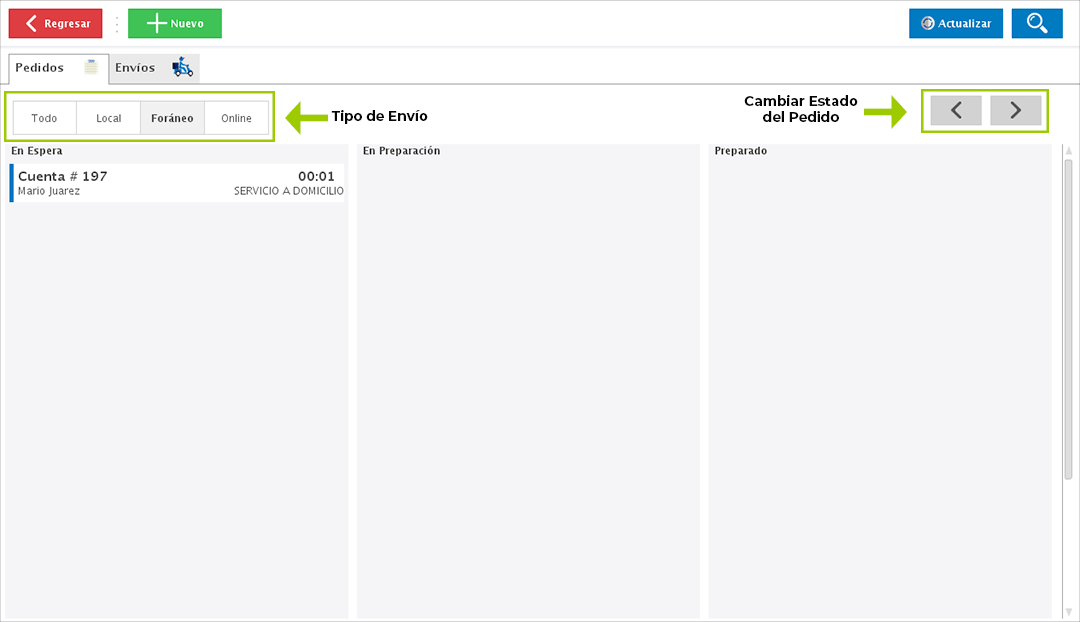Select the Local shipping type filter

tap(108, 118)
